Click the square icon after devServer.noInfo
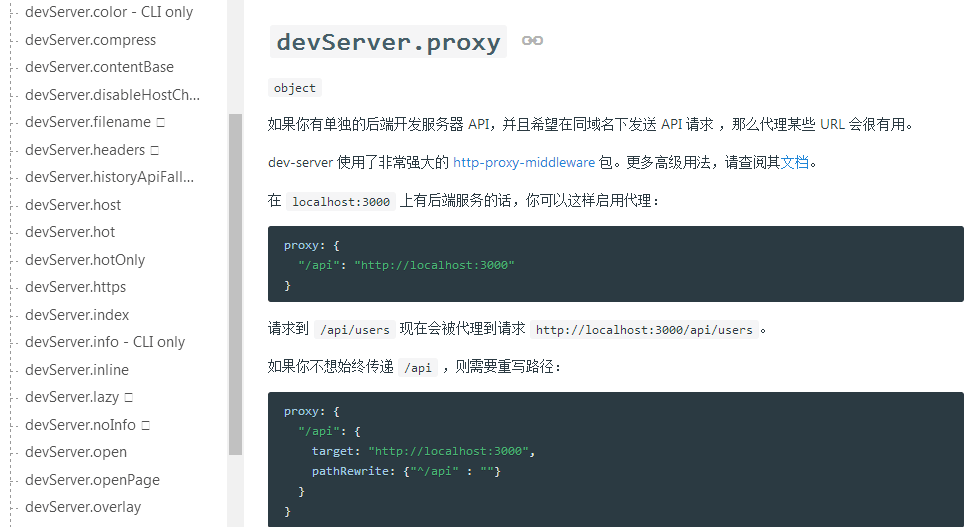The height and width of the screenshot is (527, 968). 145,425
